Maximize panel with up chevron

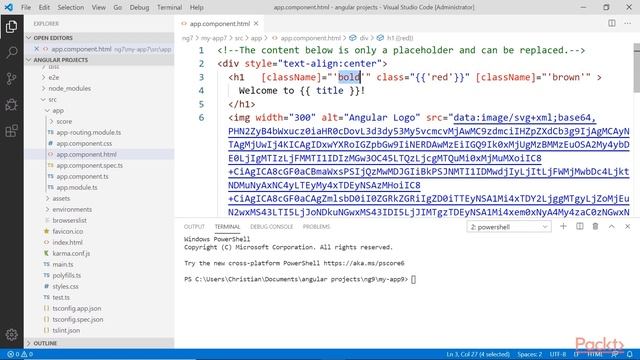[611, 226]
